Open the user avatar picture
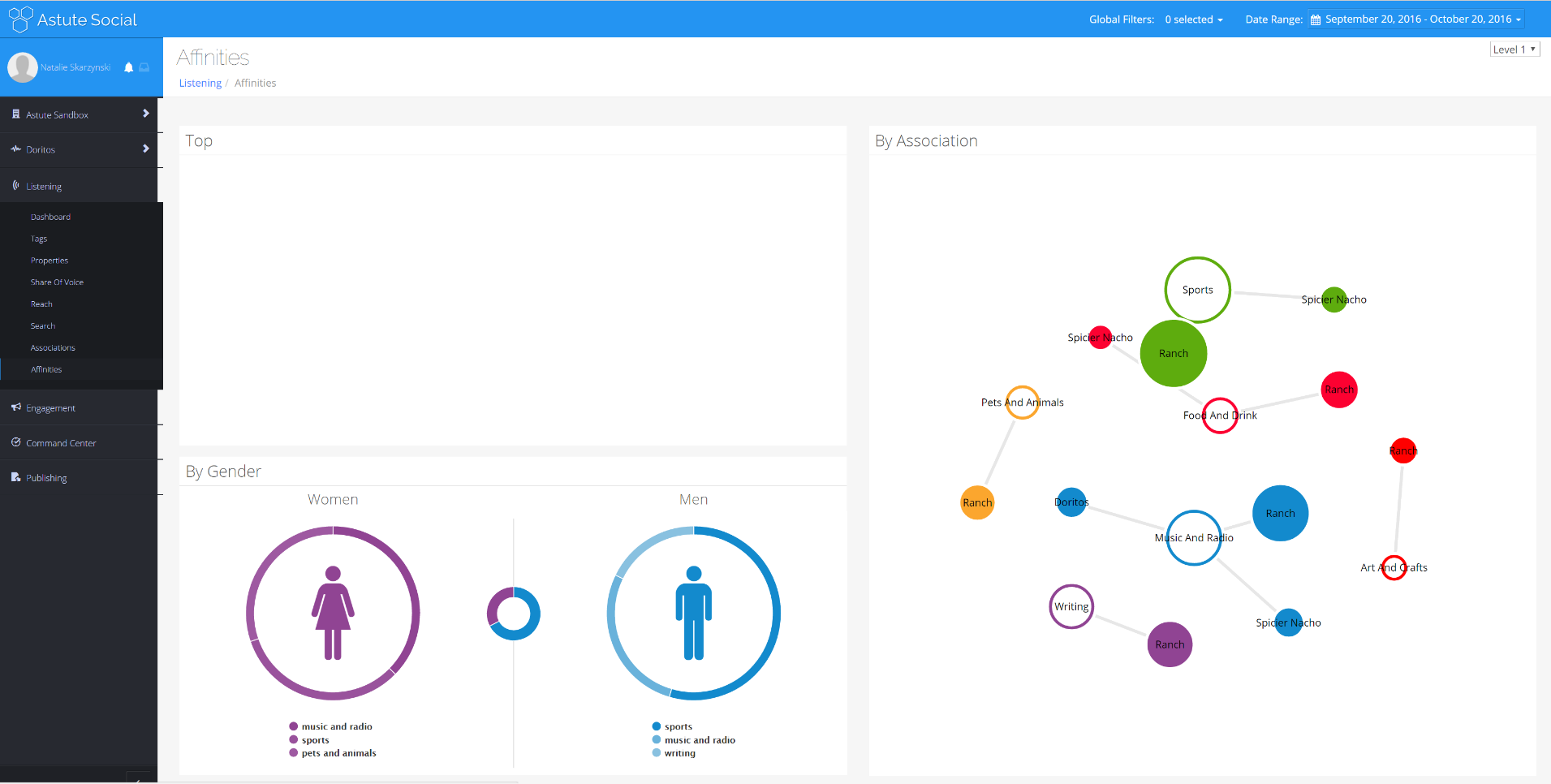Screen dimensions: 1551x784 [23, 67]
